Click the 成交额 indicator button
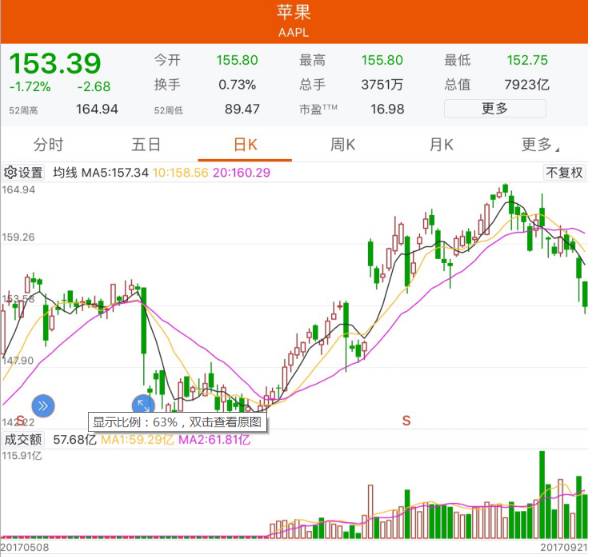The image size is (594, 557). coord(23,440)
